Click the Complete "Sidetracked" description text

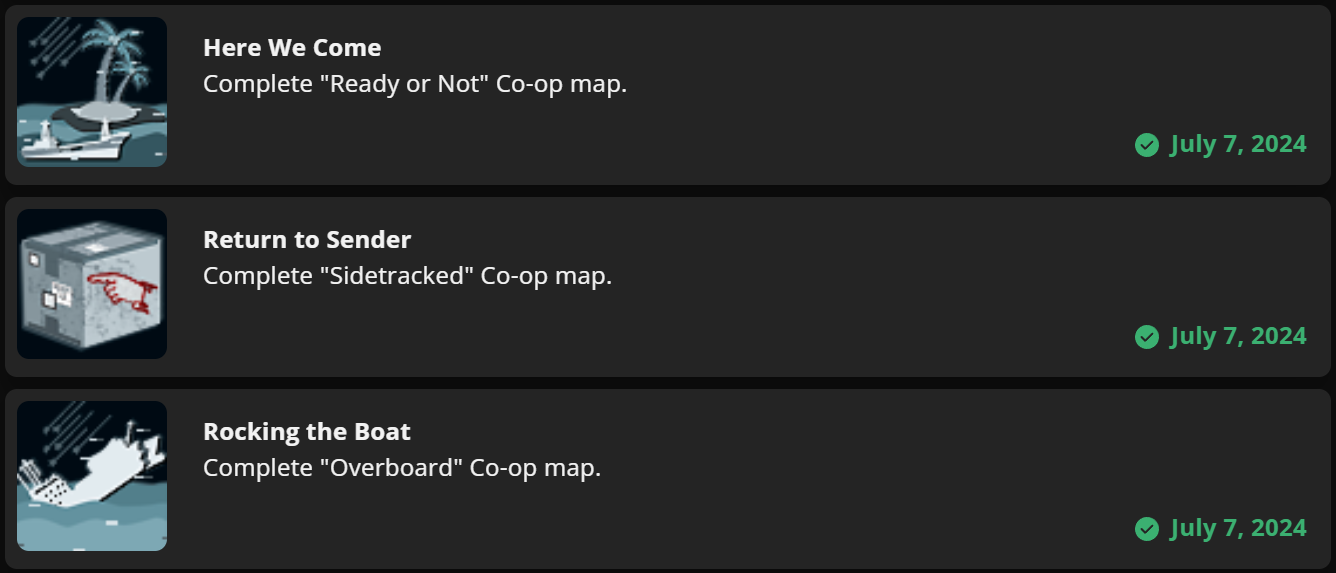coord(407,276)
